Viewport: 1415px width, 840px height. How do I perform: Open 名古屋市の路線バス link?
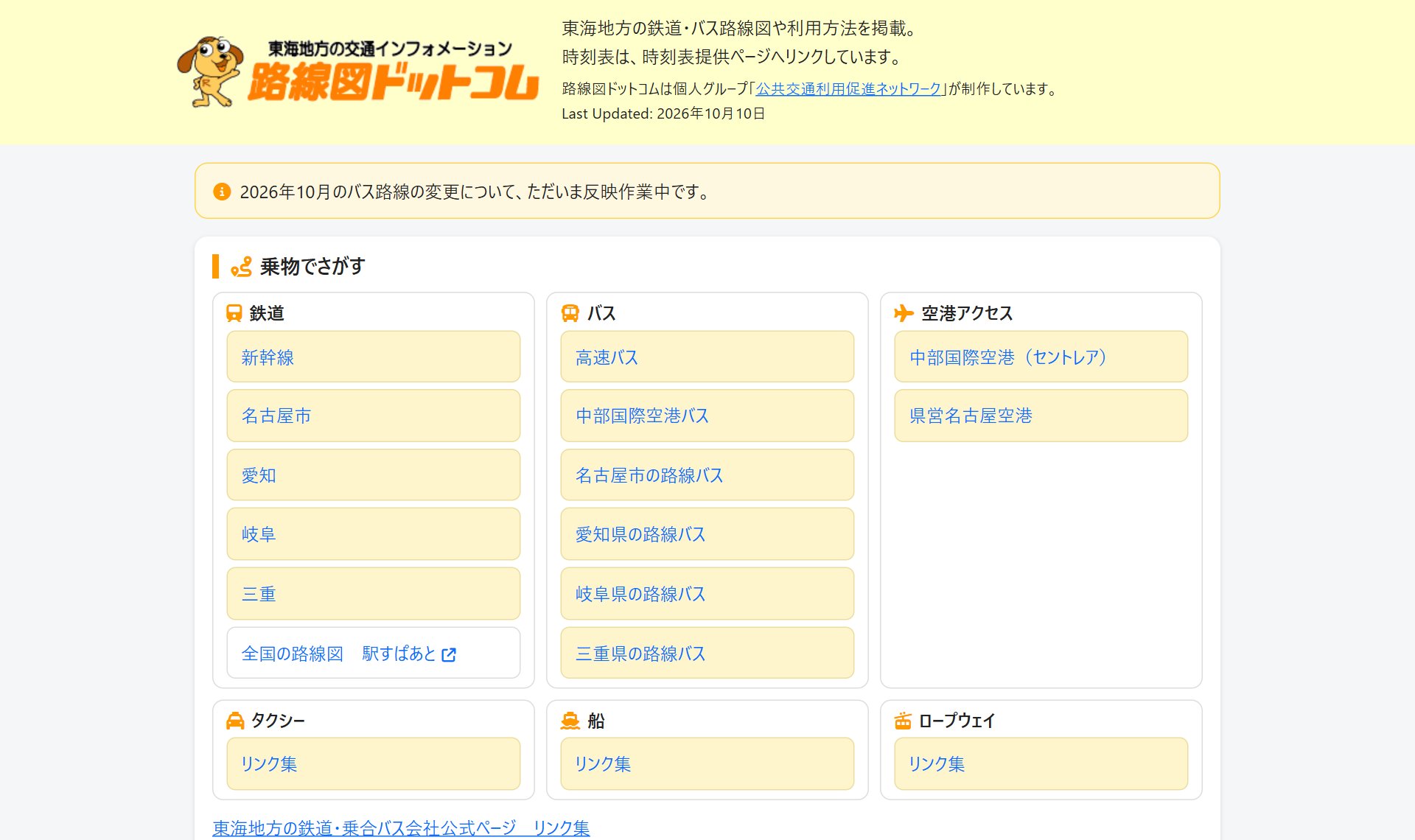click(x=707, y=475)
